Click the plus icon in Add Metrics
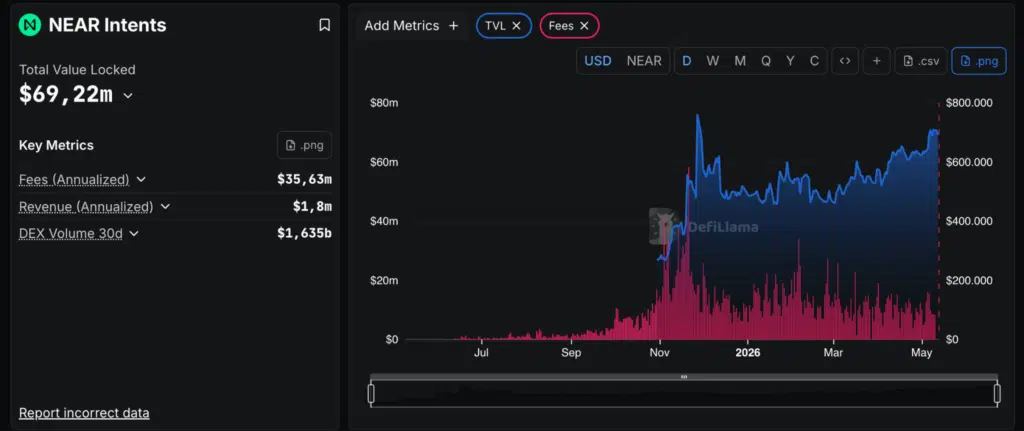 (x=454, y=25)
